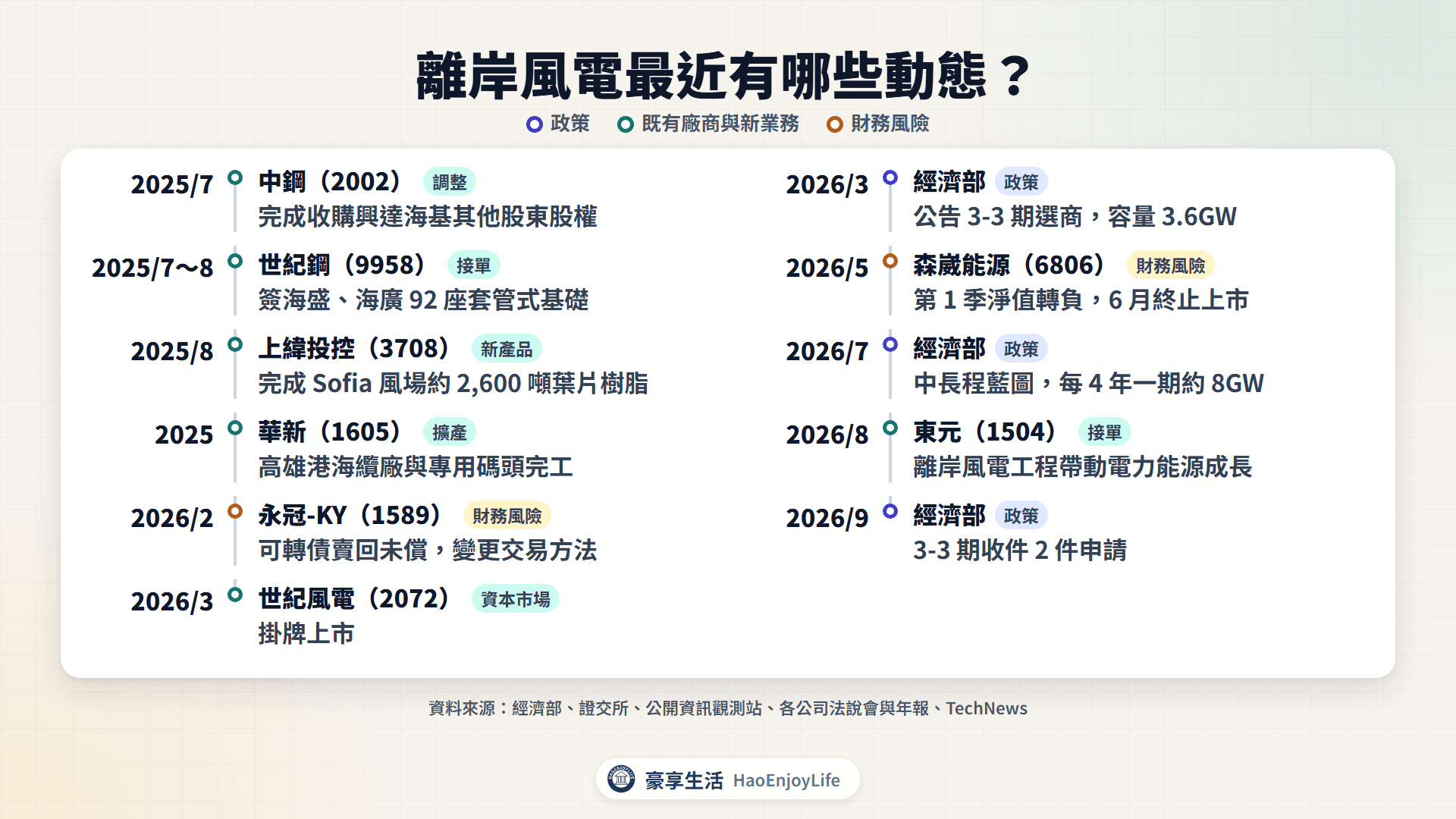Click the text 高雄港海纜廠與專用碼頭完工
The width and height of the screenshot is (1456, 819).
[416, 467]
